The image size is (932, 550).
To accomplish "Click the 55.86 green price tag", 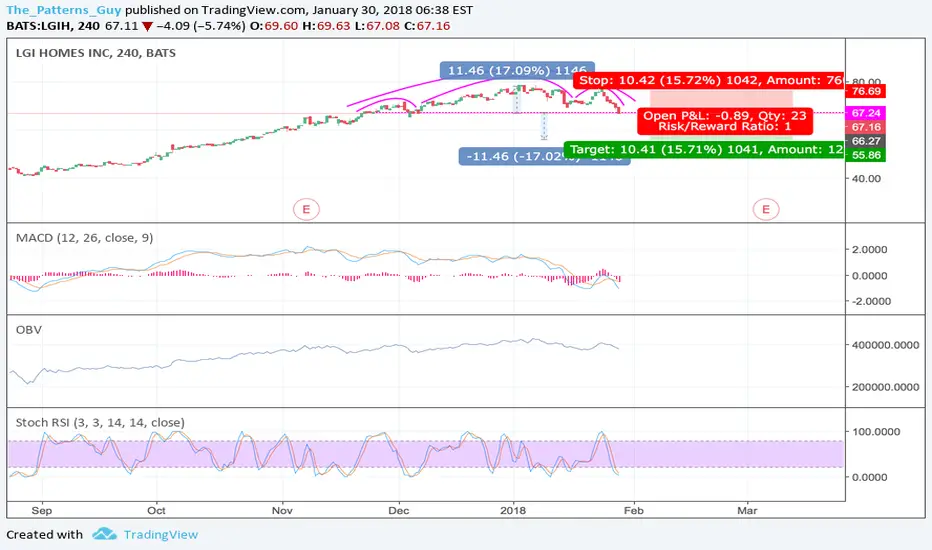I will [866, 155].
